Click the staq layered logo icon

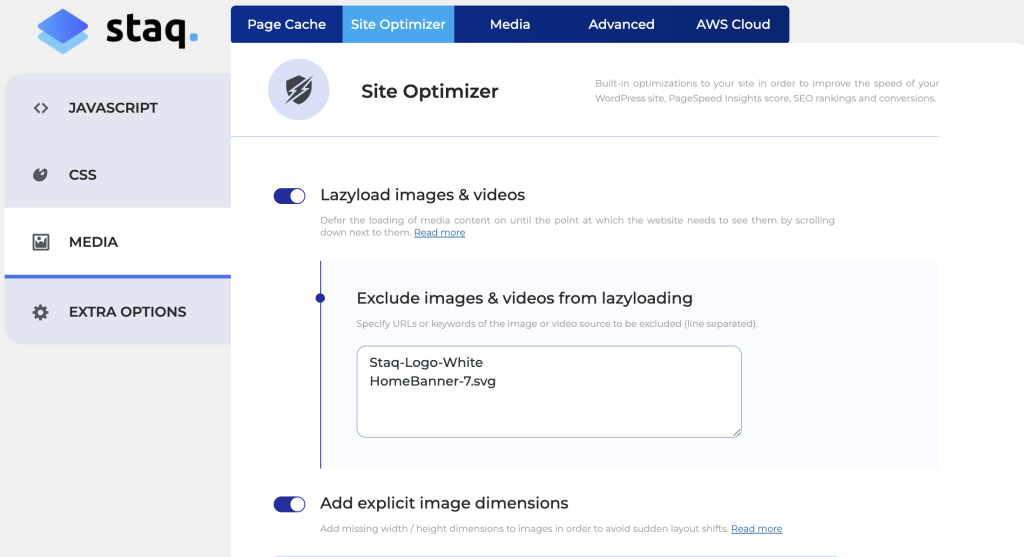click(x=63, y=31)
